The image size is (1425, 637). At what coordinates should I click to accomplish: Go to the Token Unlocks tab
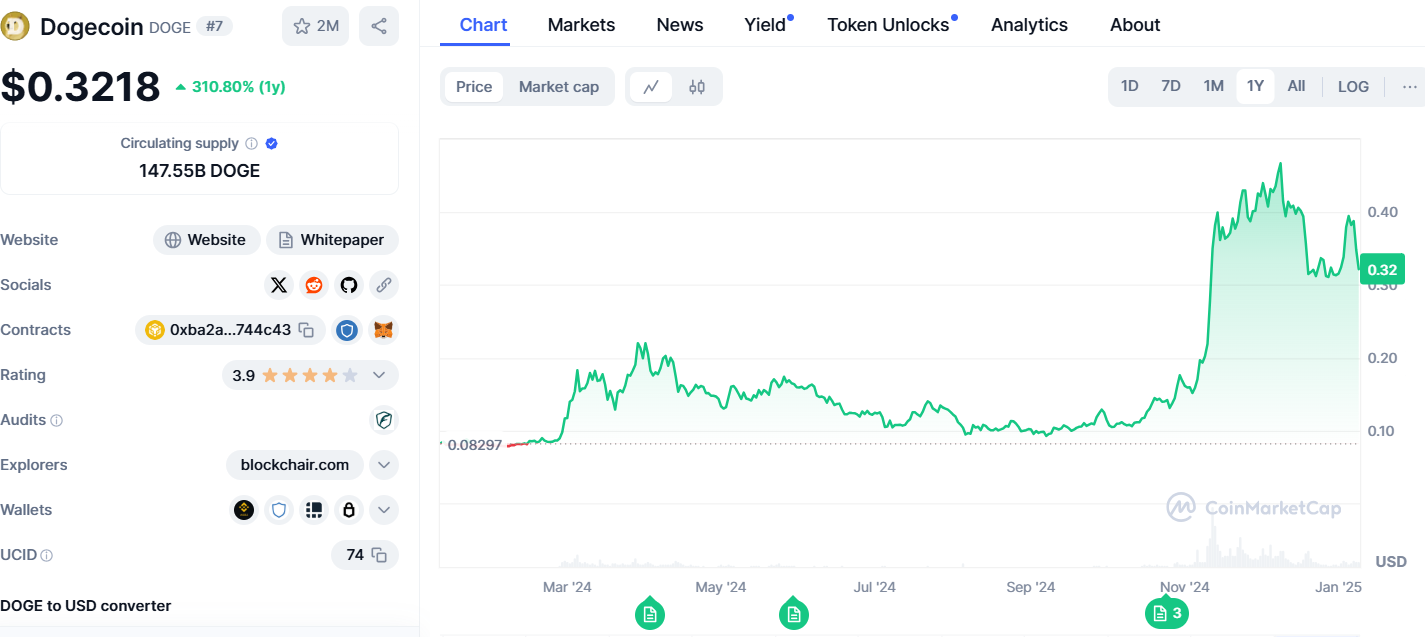point(888,25)
